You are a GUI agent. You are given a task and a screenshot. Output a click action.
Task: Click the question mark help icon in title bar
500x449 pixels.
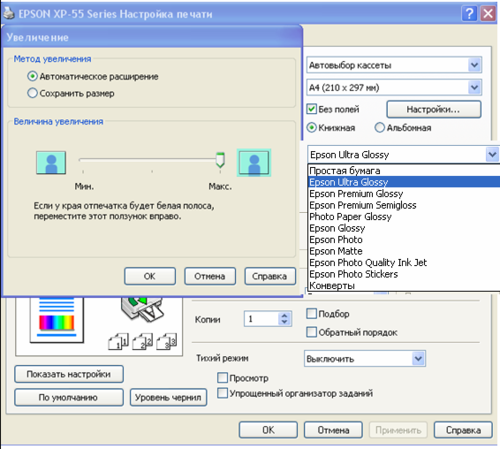click(469, 14)
